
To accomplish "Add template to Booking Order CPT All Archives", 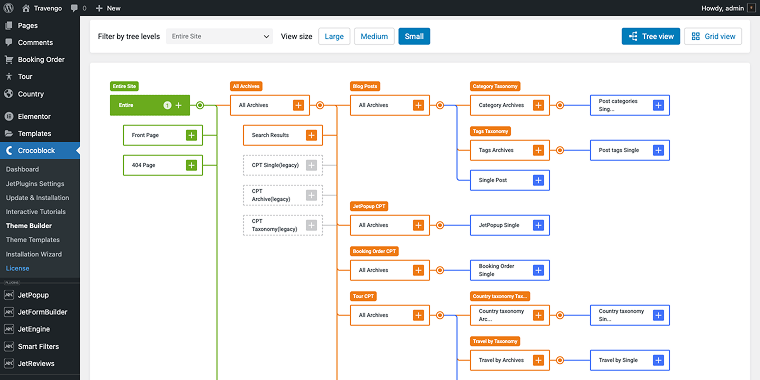I will point(418,270).
